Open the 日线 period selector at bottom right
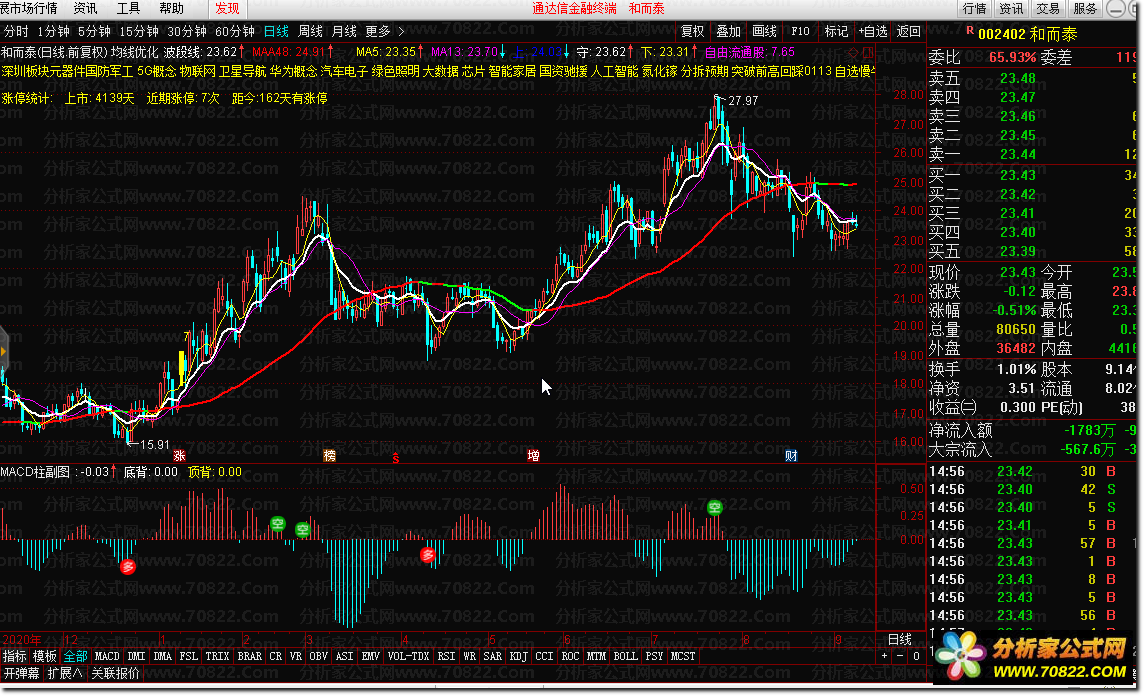The width and height of the screenshot is (1145, 696). pyautogui.click(x=900, y=639)
